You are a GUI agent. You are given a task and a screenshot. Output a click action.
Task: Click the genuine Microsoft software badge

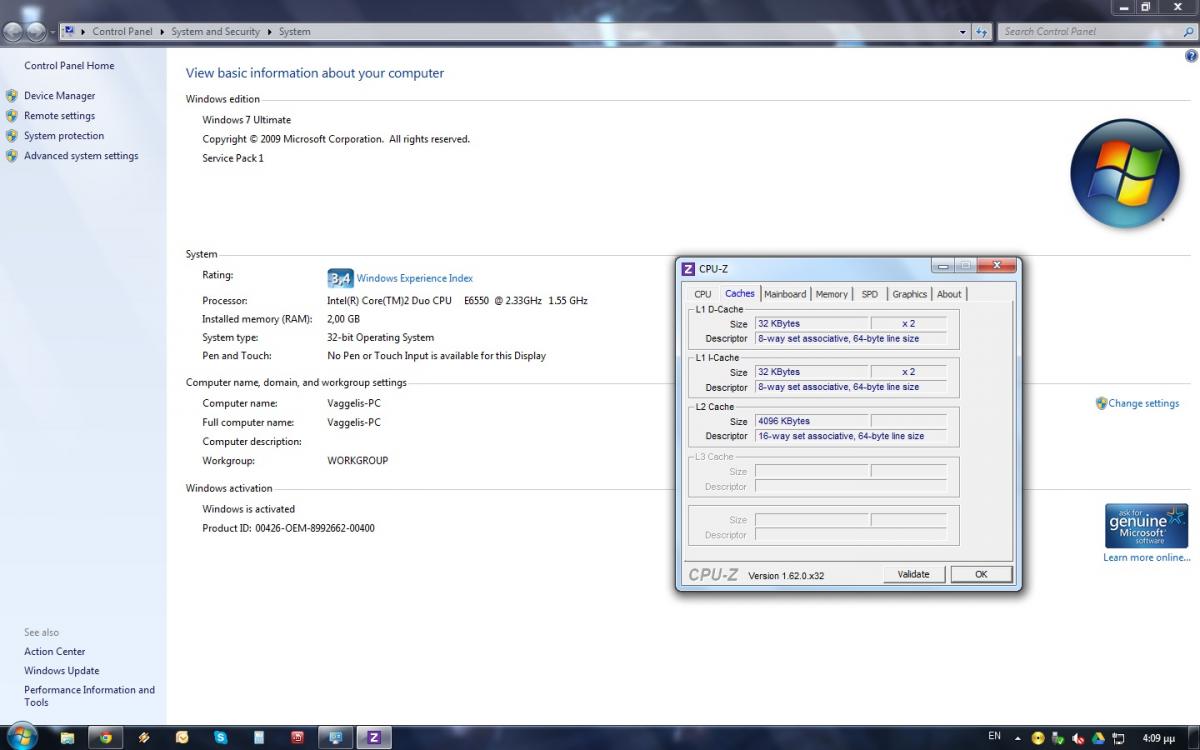pos(1146,526)
